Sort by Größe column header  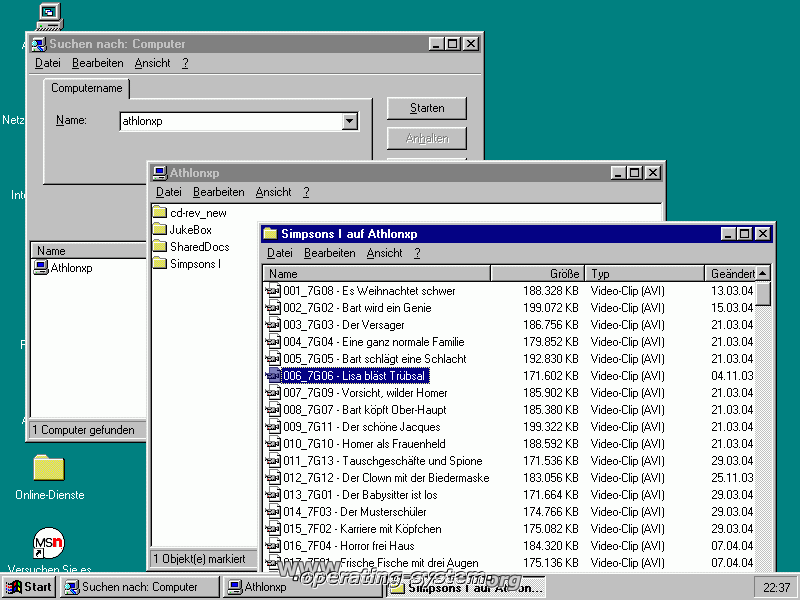pos(537,273)
